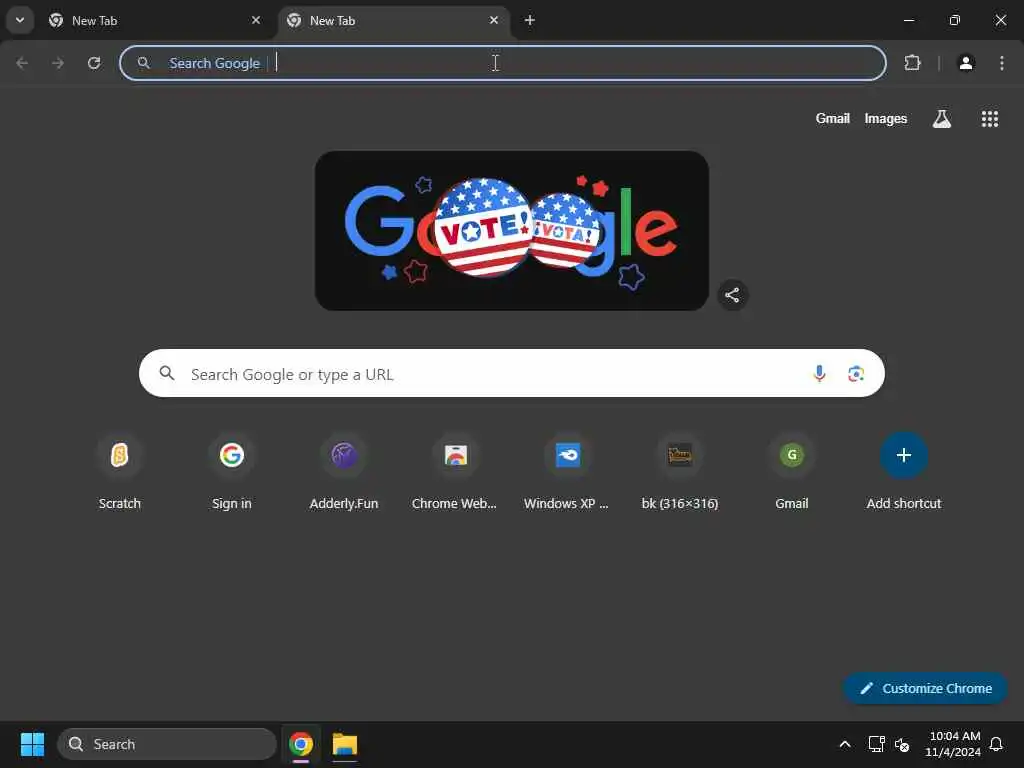Image resolution: width=1024 pixels, height=768 pixels.
Task: Open the tab search dropdown arrow
Action: coord(20,20)
